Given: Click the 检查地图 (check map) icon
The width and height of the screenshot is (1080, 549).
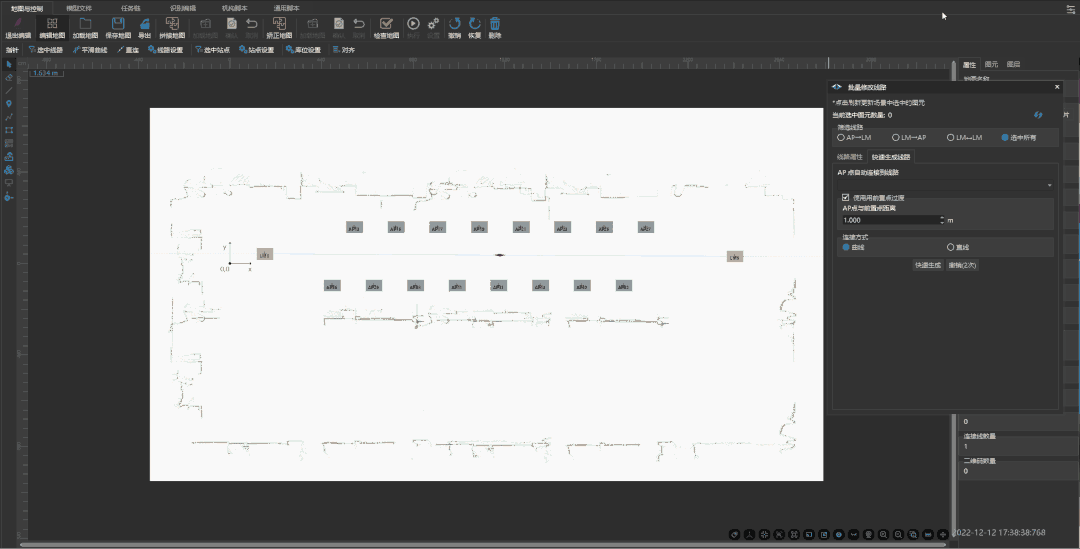Looking at the screenshot, I should coord(386,24).
